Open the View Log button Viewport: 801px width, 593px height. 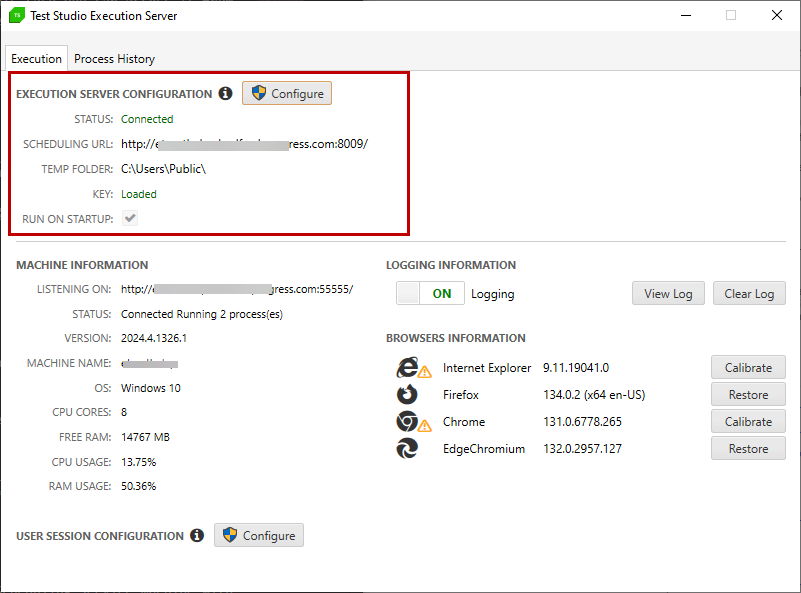[x=668, y=293]
